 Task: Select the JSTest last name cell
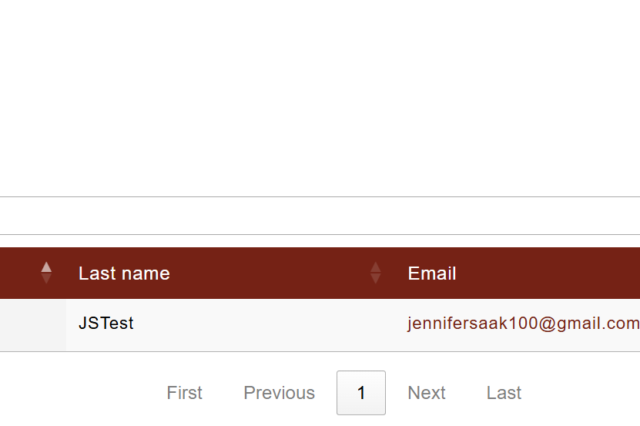click(x=106, y=324)
